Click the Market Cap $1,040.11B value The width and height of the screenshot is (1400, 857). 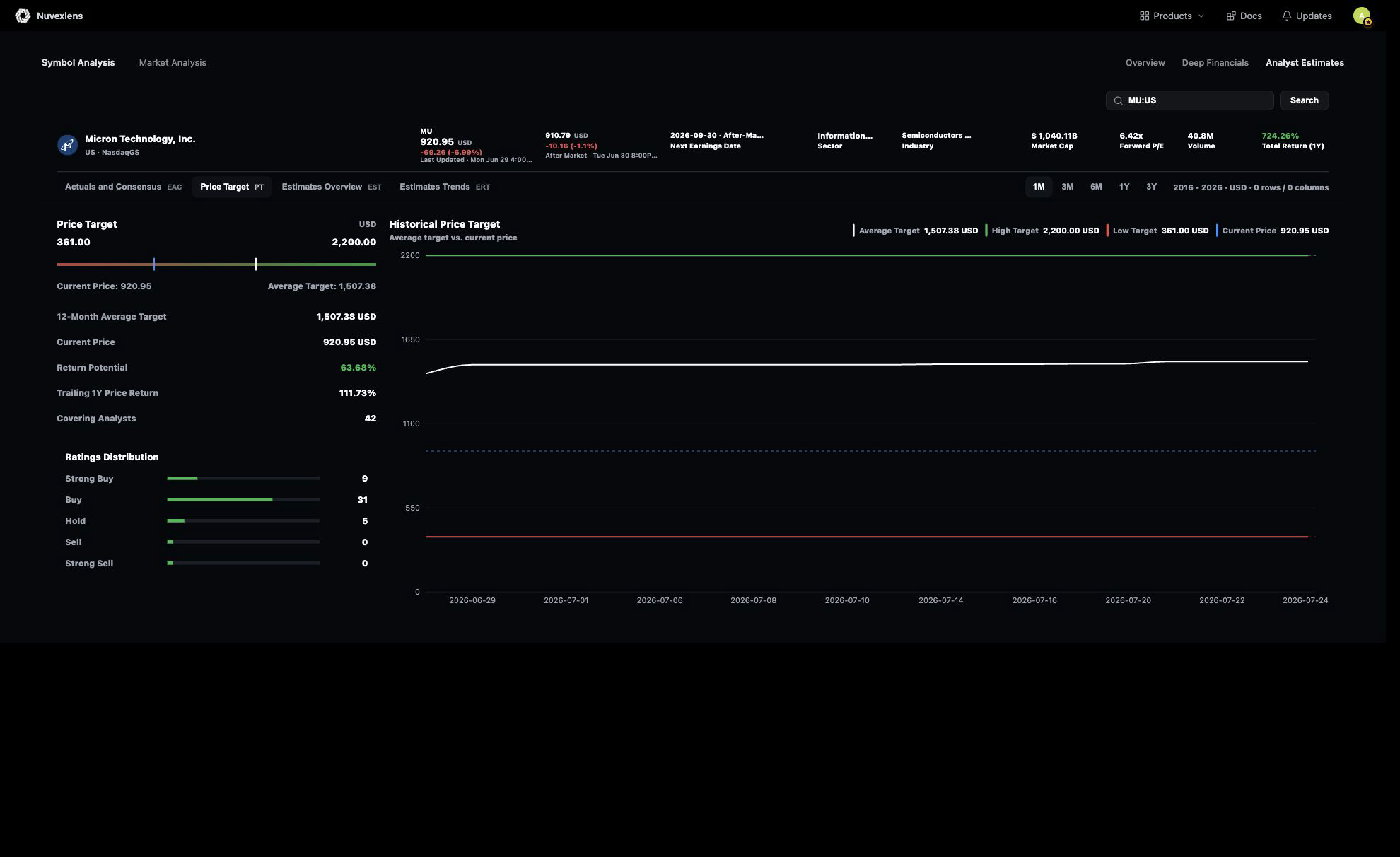[1054, 136]
